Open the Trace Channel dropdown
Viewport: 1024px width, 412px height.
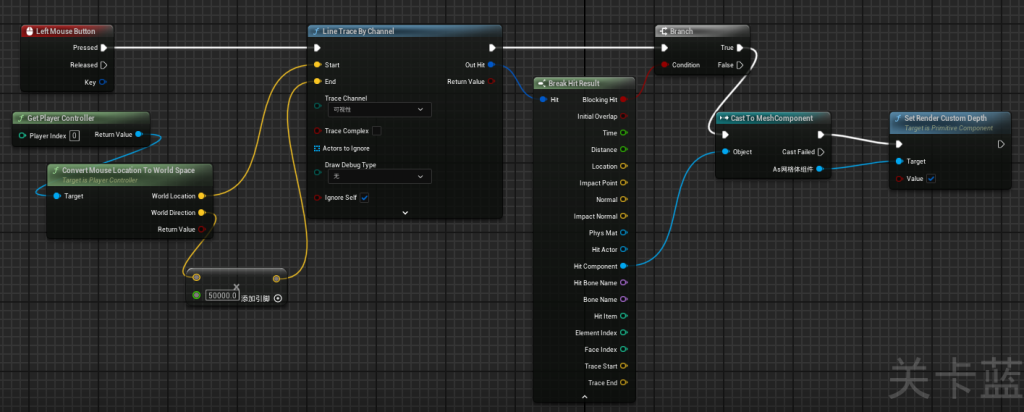tap(380, 109)
